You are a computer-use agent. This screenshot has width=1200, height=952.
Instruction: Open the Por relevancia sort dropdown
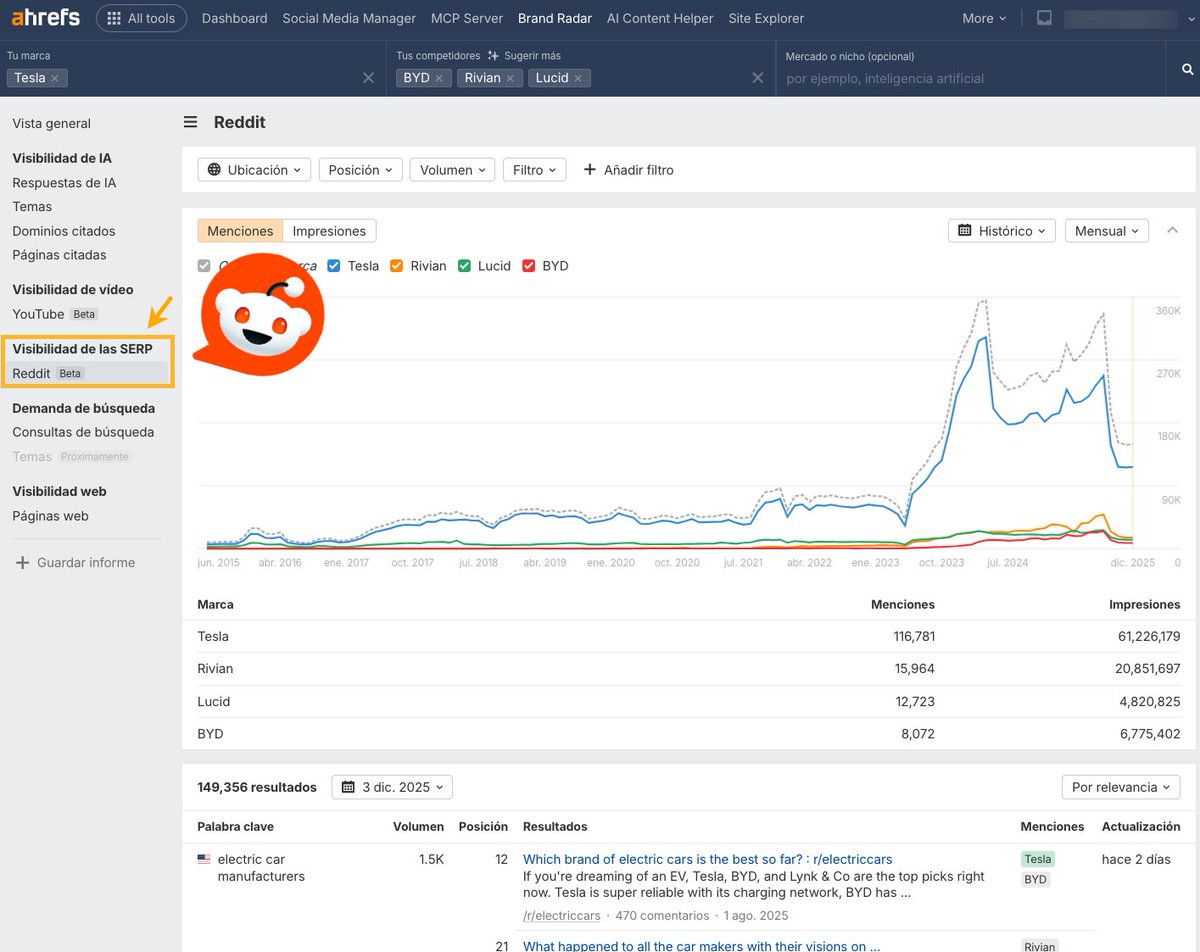click(1121, 787)
